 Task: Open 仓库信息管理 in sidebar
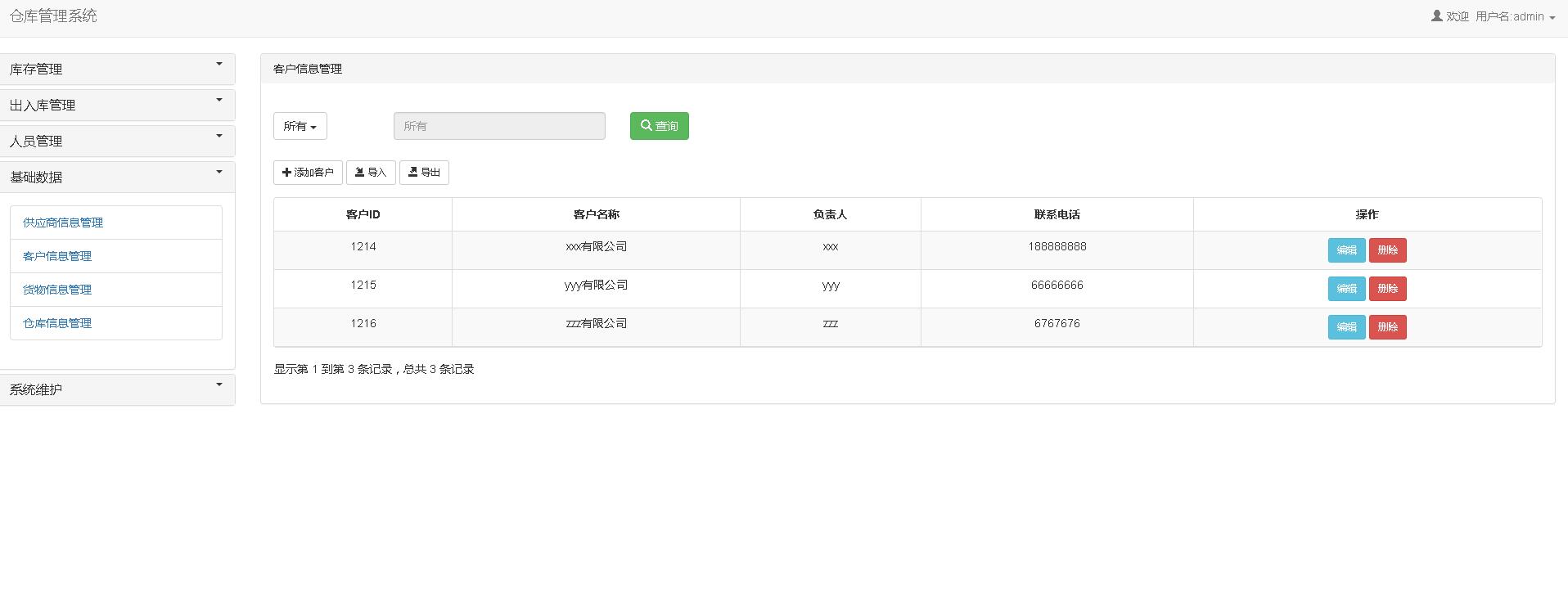(x=57, y=323)
